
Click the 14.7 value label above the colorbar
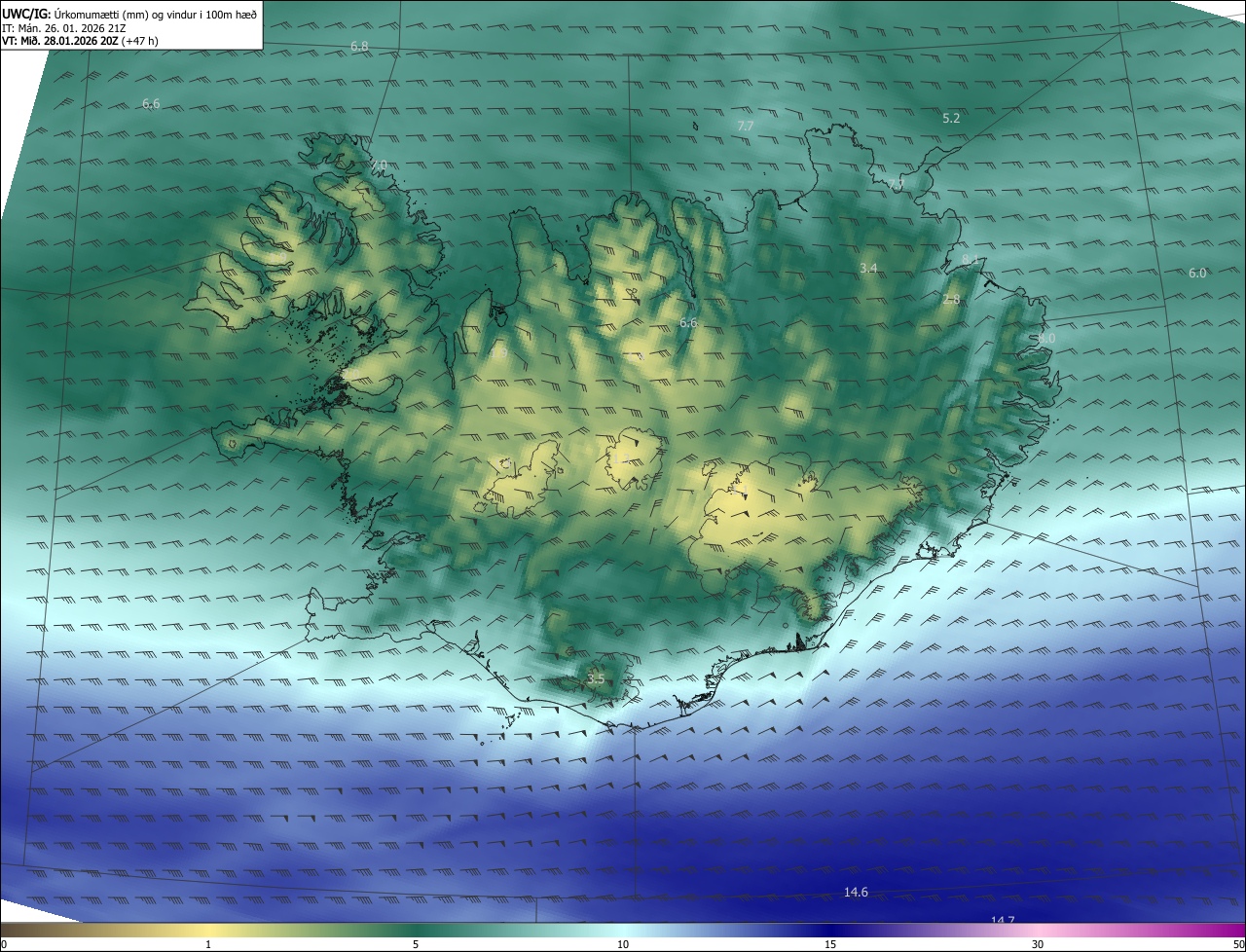[1003, 920]
